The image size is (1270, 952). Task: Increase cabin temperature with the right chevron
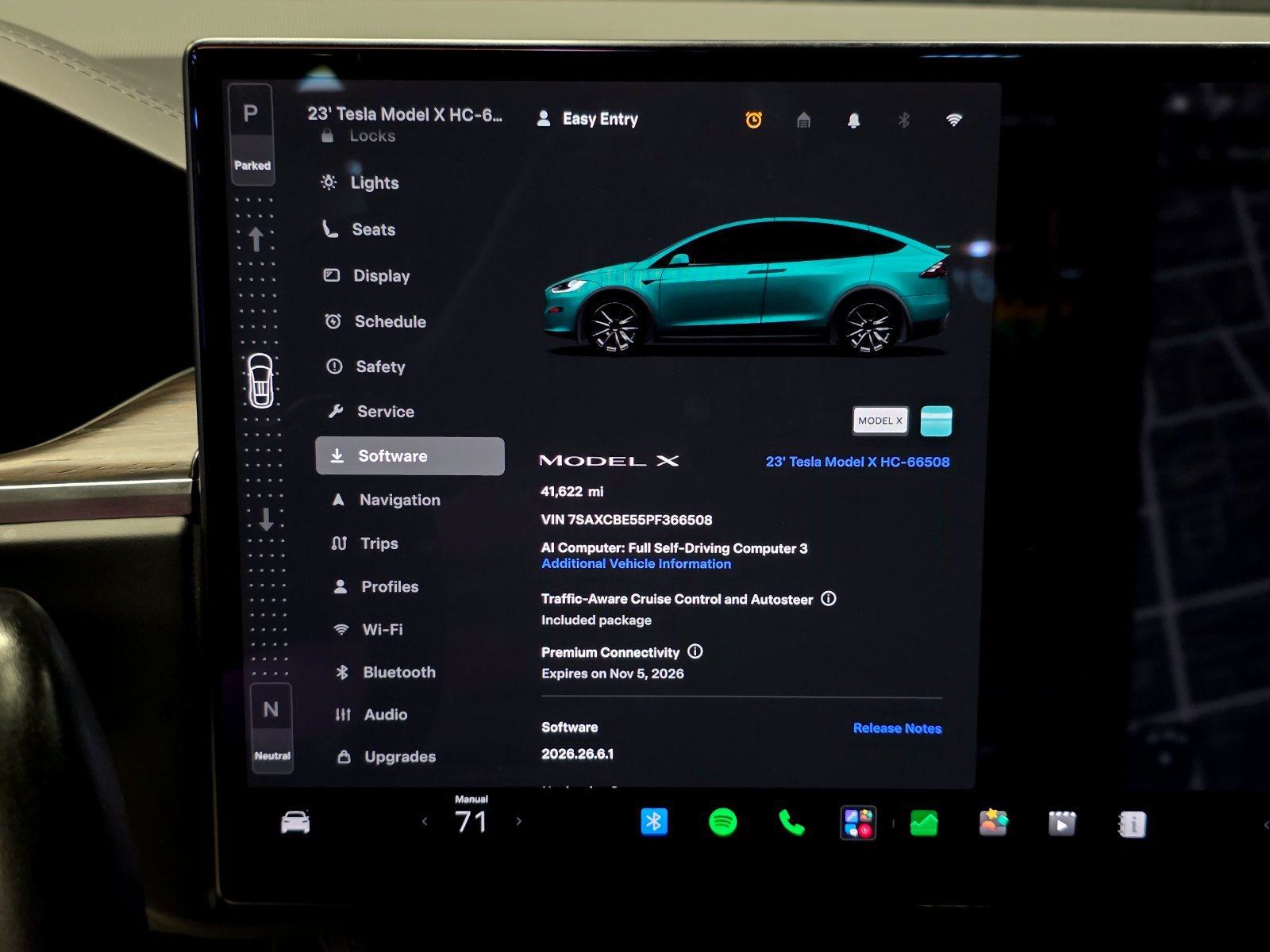pyautogui.click(x=519, y=822)
